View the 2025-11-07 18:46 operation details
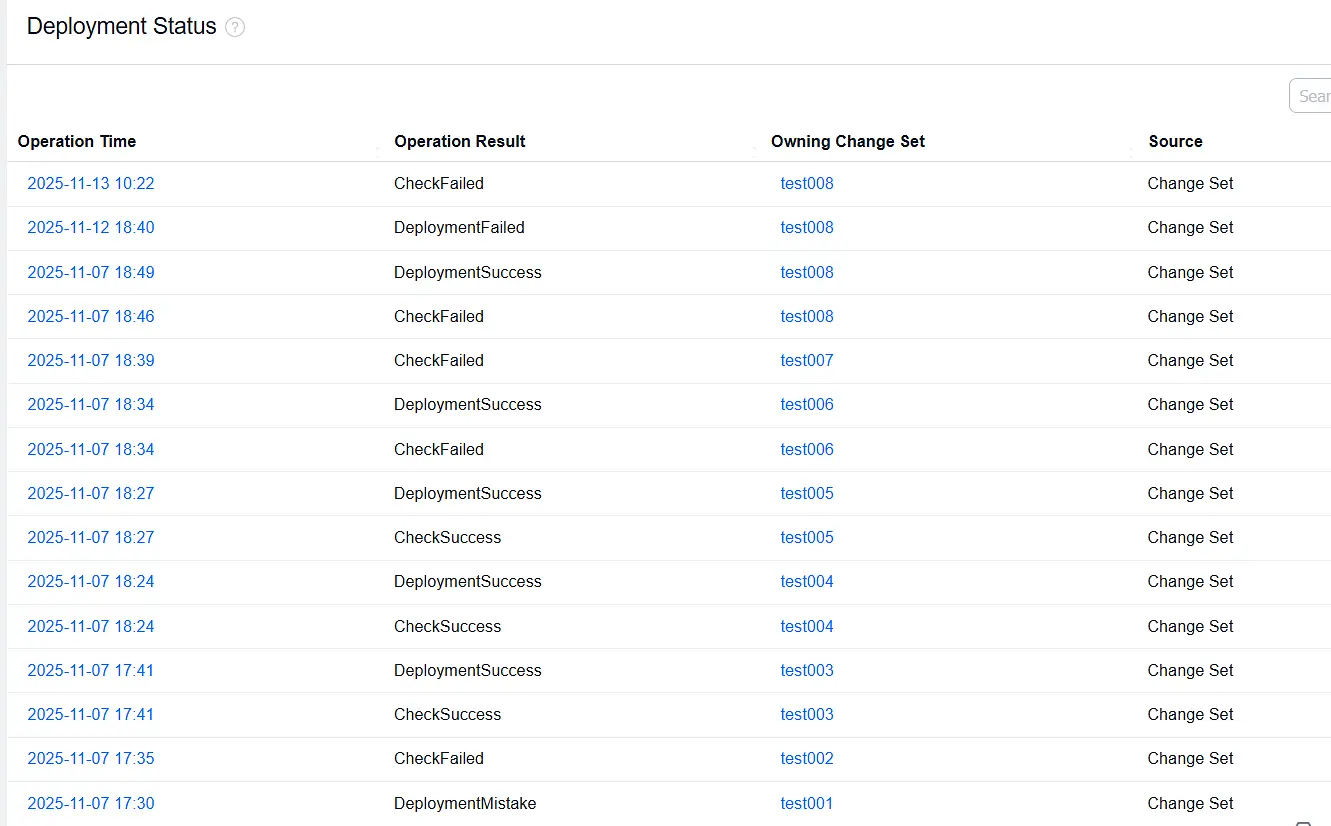The width and height of the screenshot is (1331, 826). [x=91, y=316]
